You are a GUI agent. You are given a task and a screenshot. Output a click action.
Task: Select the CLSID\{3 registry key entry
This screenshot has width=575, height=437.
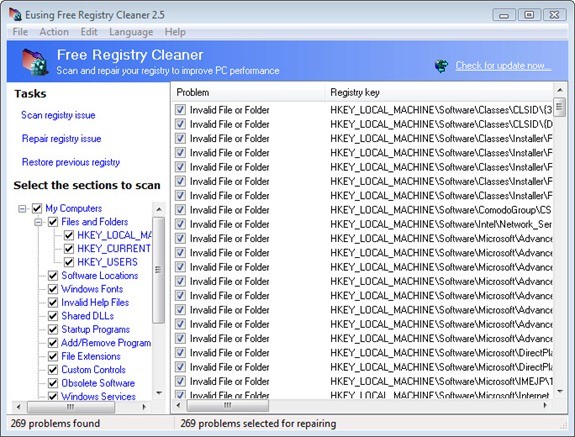pyautogui.click(x=441, y=110)
